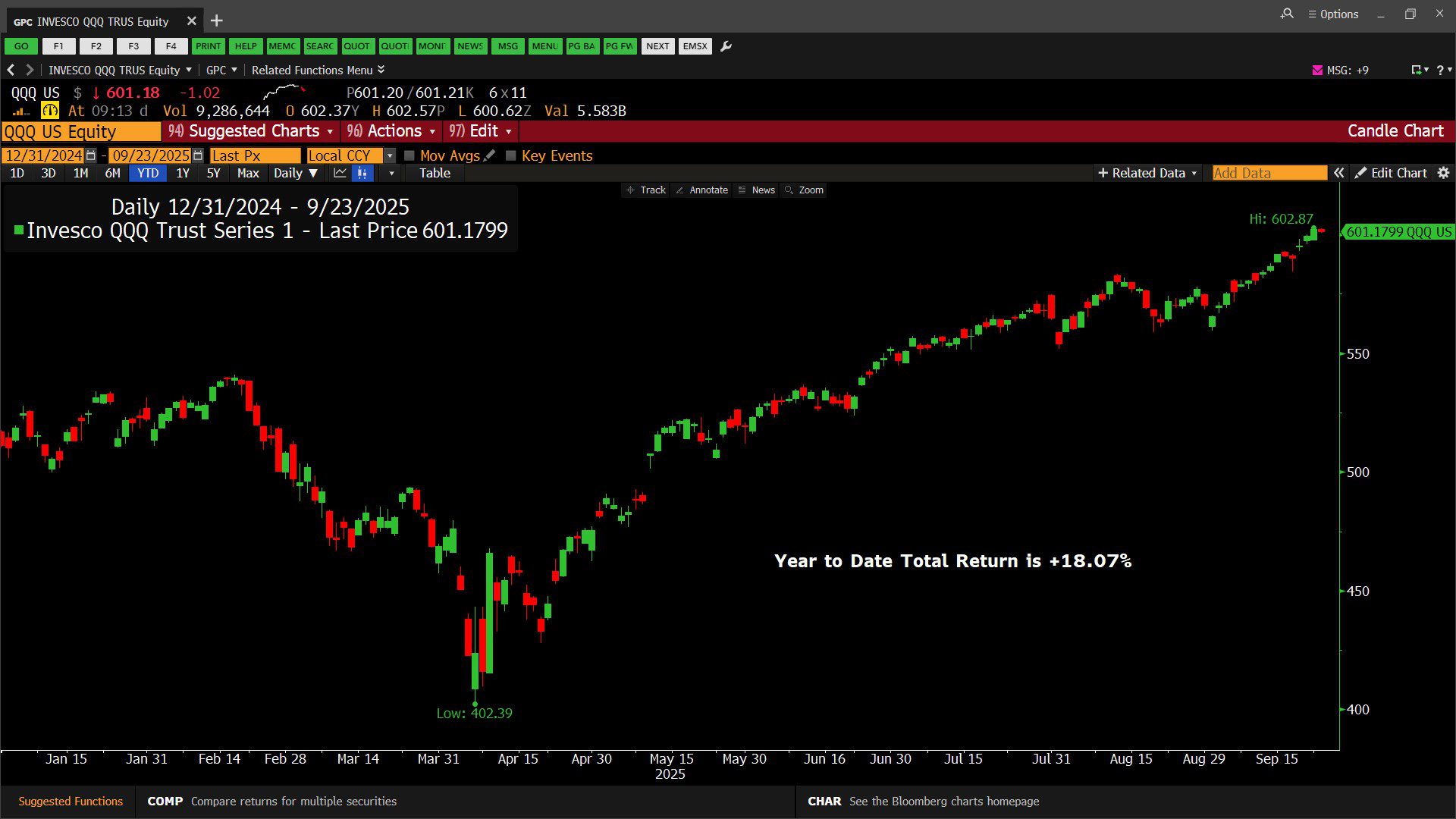Click the double-chevron collapse icon beside Add Data
This screenshot has height=819, width=1456.
point(1339,173)
